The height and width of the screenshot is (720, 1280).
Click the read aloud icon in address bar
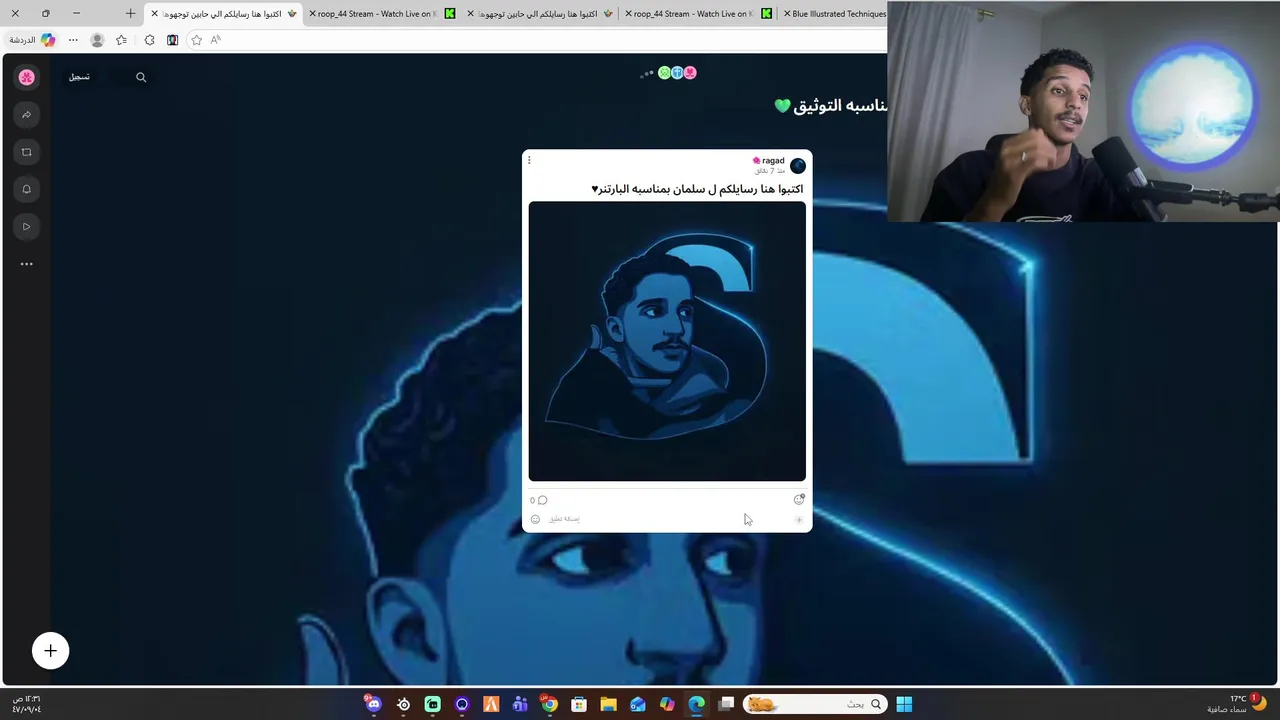point(216,40)
